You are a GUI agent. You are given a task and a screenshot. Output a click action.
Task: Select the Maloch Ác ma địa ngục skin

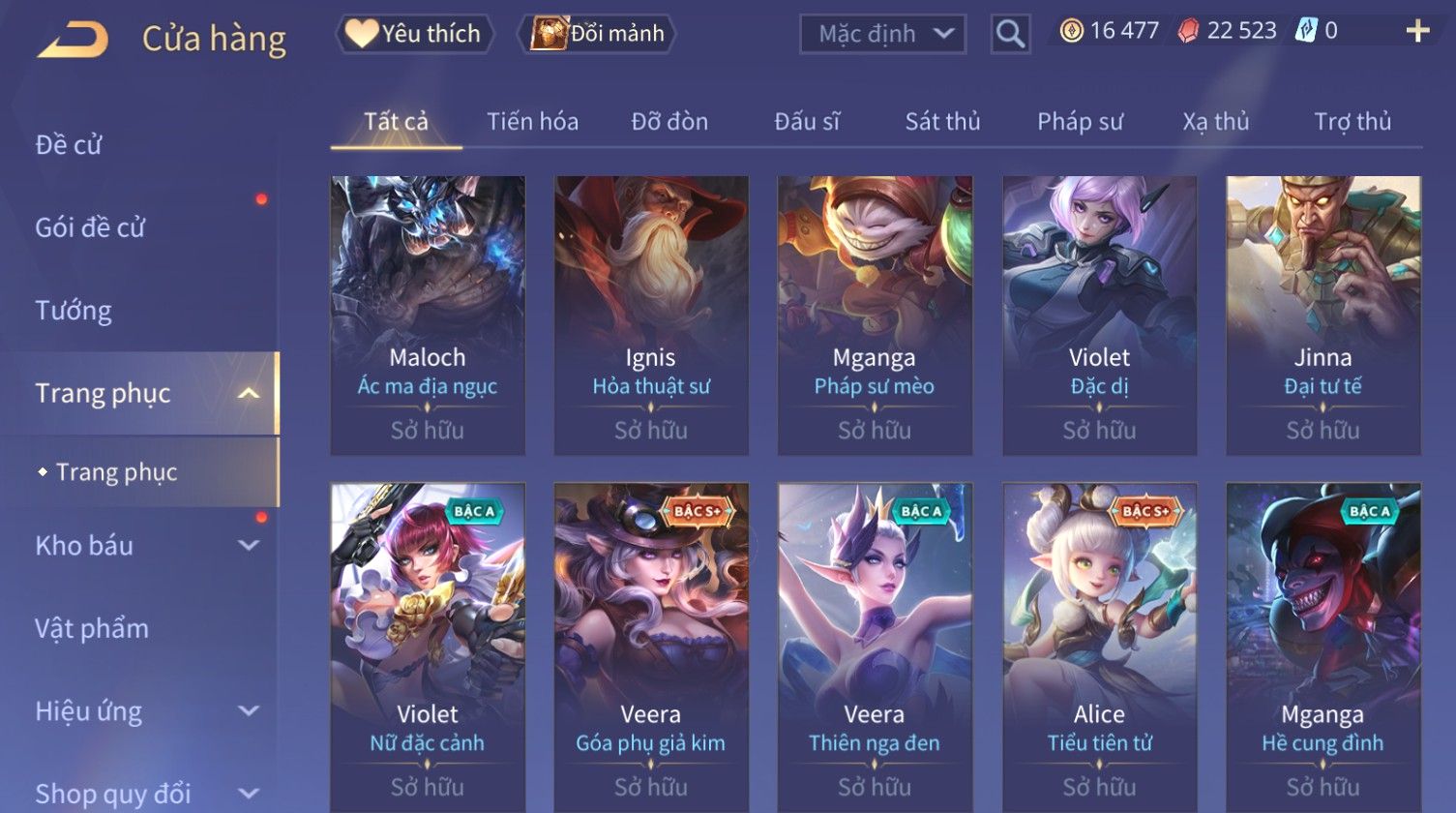click(428, 316)
